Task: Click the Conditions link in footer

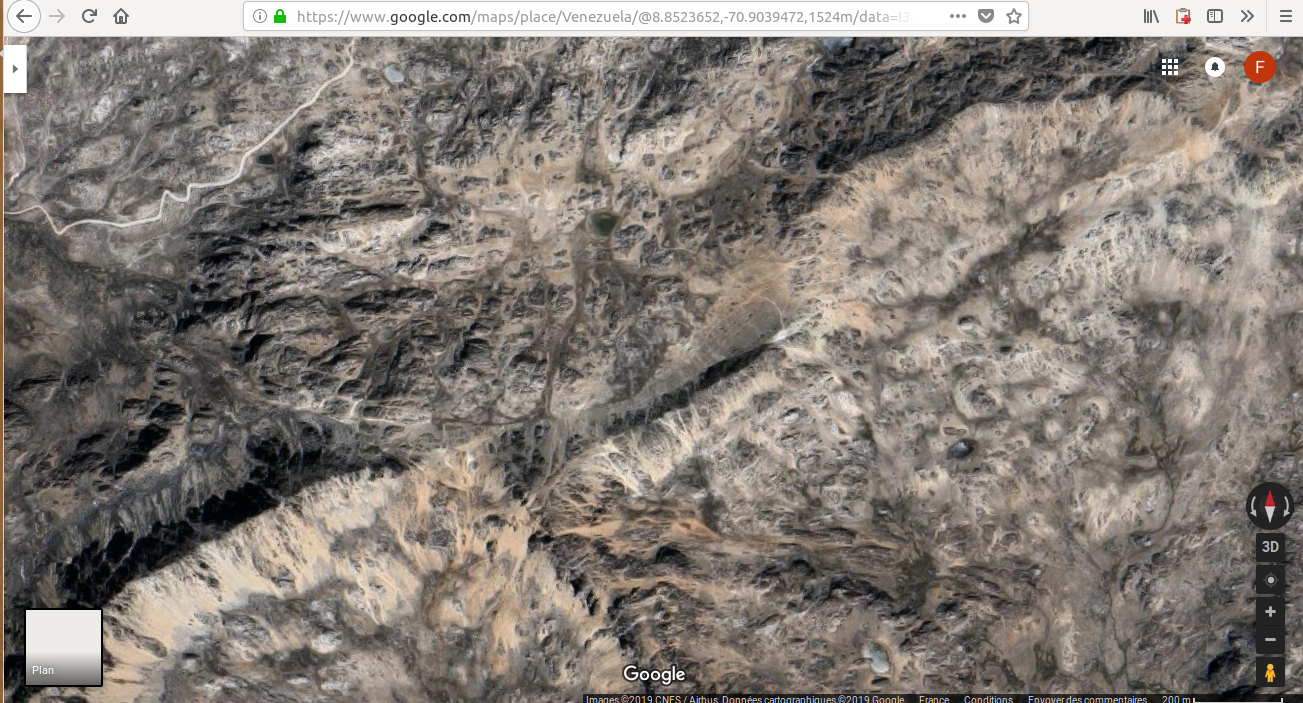Action: click(988, 698)
